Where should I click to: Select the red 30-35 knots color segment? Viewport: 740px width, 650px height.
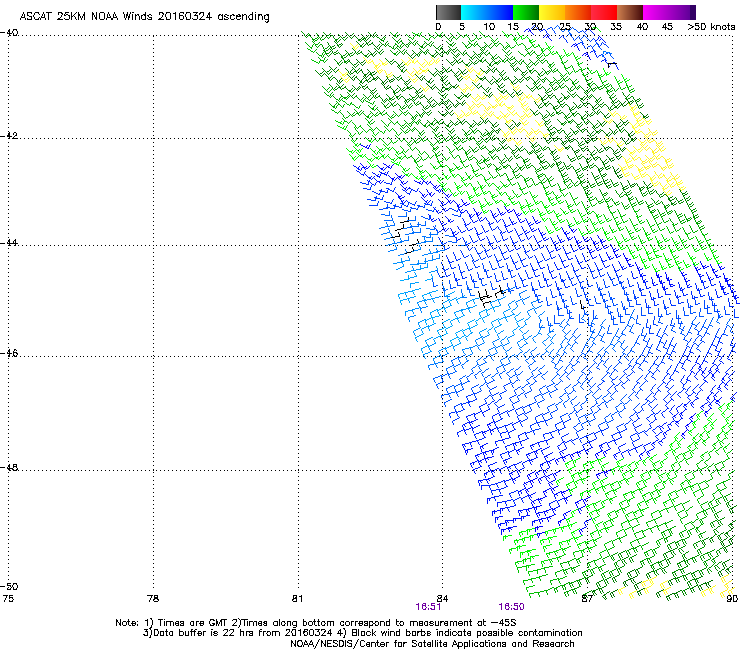point(604,12)
